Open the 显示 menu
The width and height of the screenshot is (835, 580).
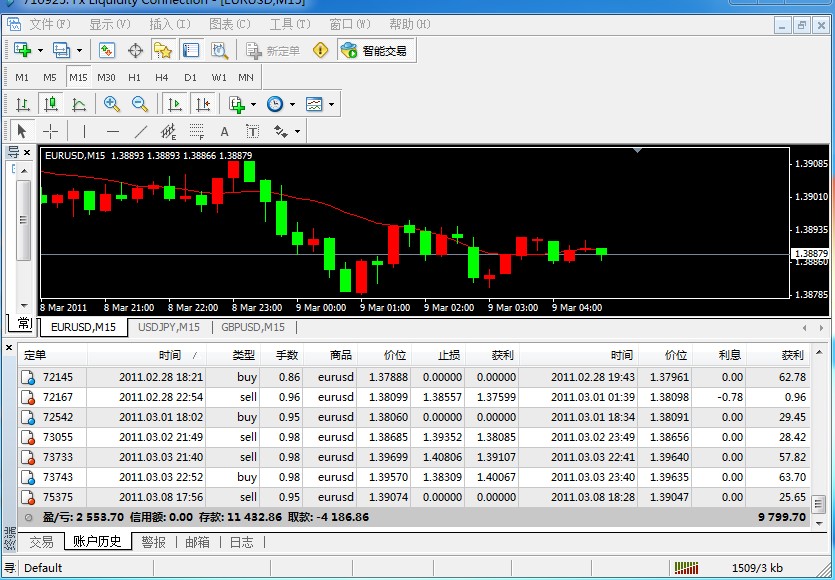click(x=110, y=24)
